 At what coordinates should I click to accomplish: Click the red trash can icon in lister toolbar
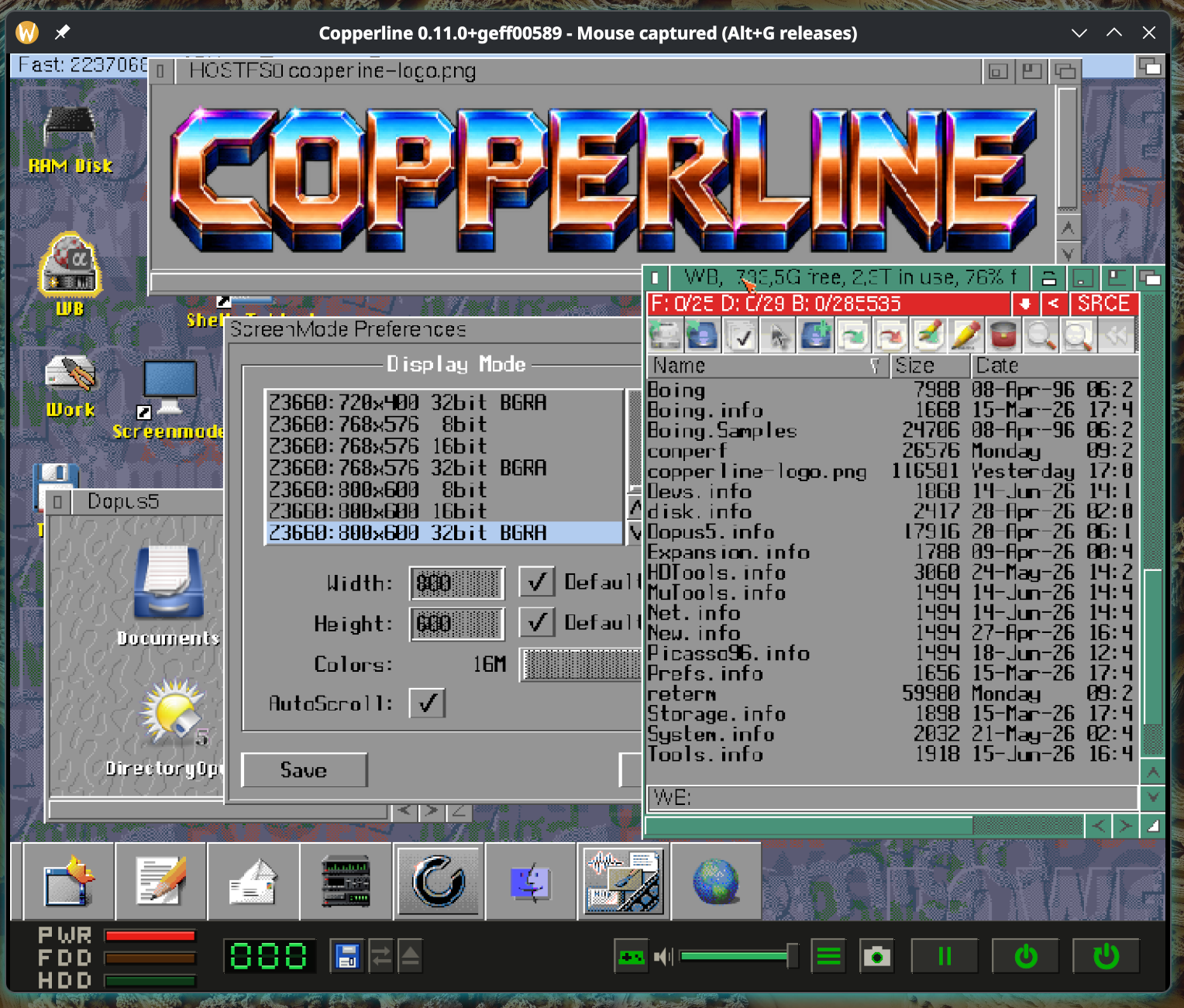1003,335
